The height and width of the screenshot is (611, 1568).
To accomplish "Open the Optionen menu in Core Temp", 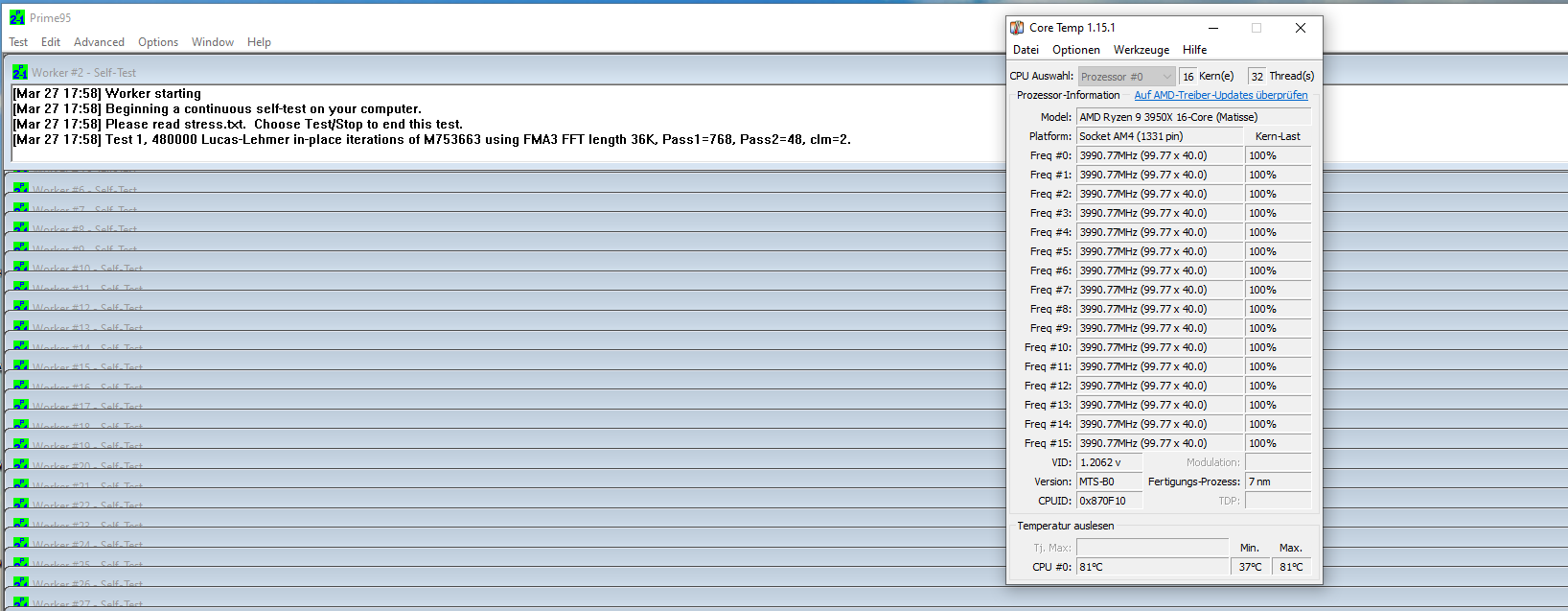I will 1076,50.
